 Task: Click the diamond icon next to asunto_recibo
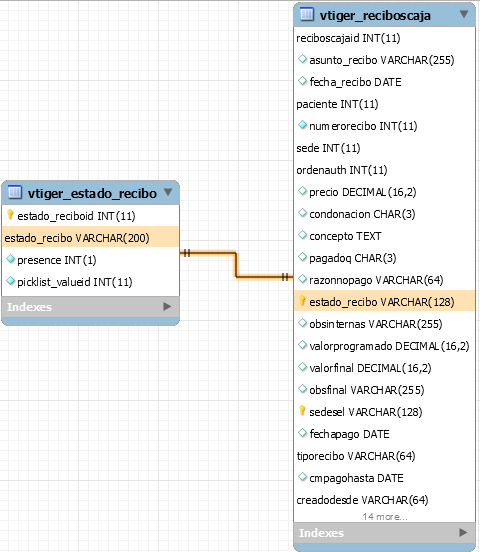click(x=302, y=59)
